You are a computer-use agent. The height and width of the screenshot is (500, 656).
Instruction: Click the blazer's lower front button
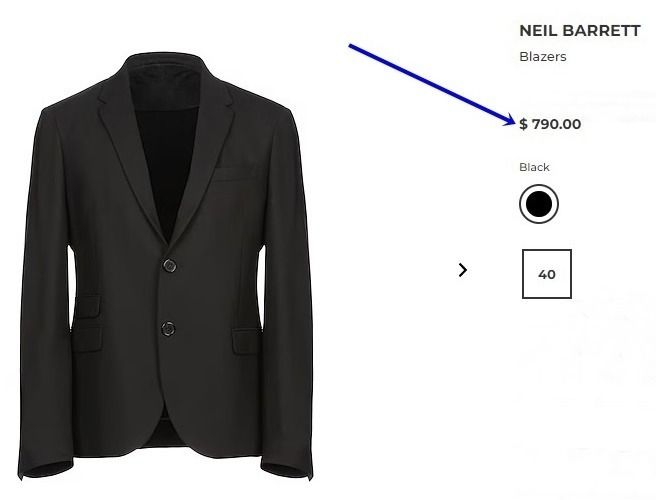pos(168,329)
